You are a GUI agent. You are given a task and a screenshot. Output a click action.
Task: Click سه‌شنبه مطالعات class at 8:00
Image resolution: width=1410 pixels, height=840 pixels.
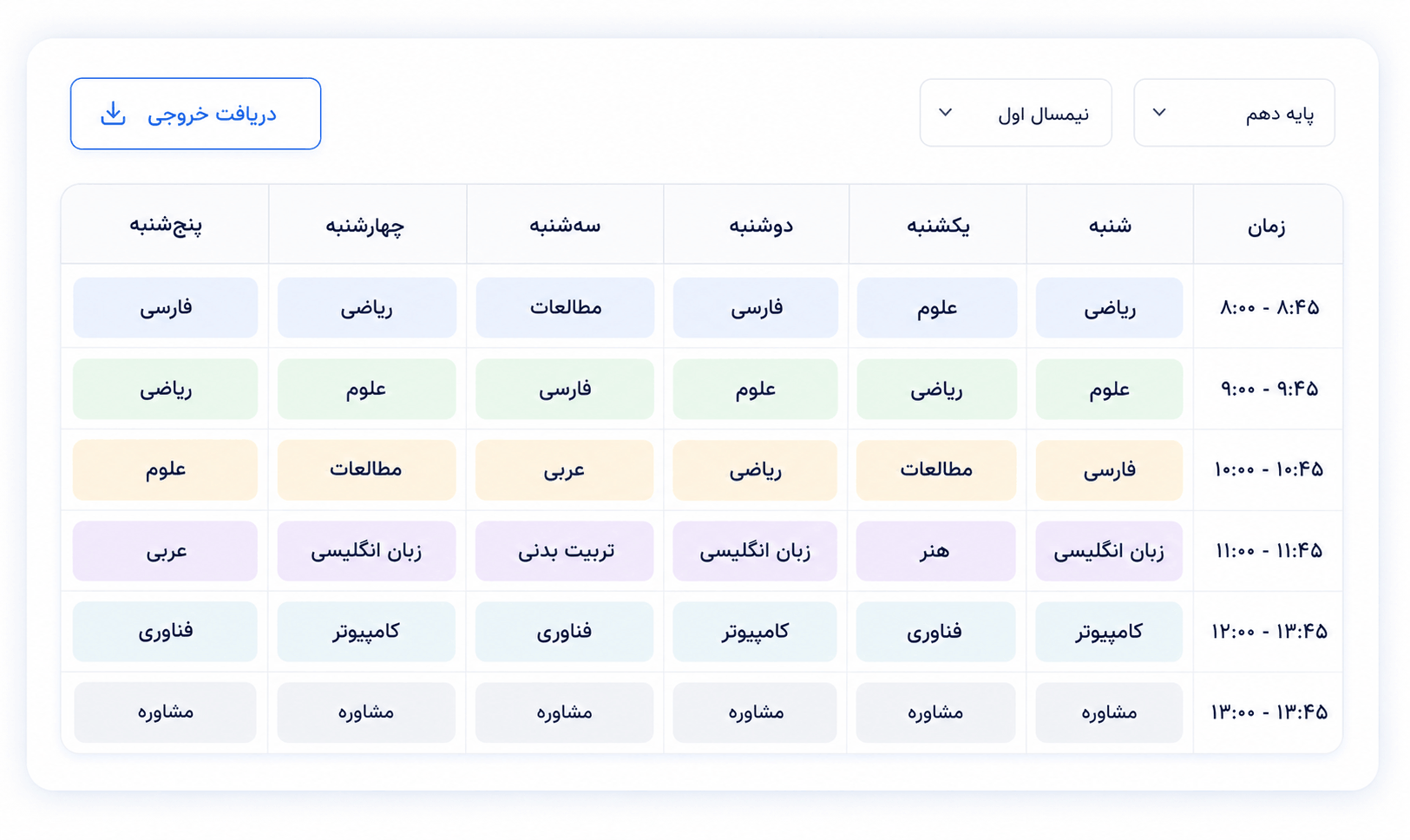[565, 308]
